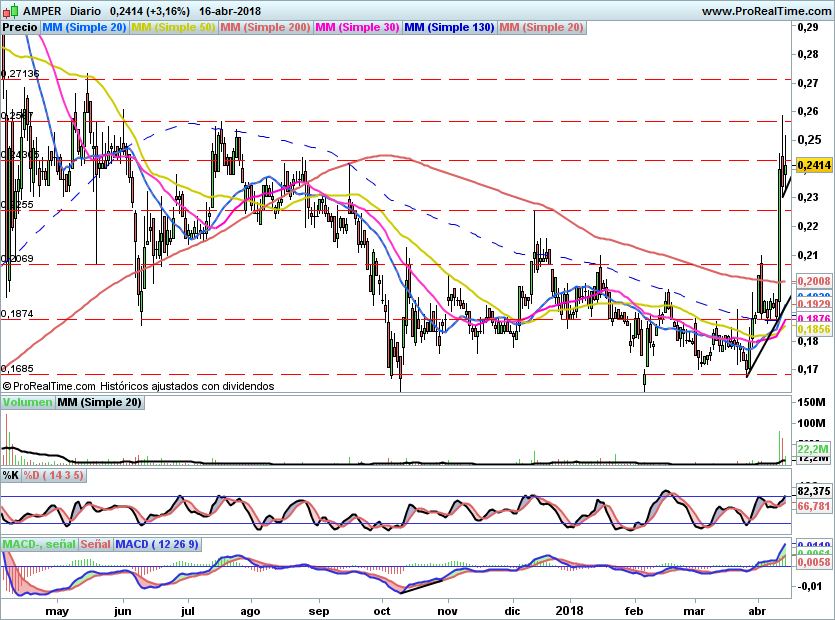This screenshot has height=620, width=835.
Task: Click the MACD-, señal histogram label
Action: click(38, 544)
